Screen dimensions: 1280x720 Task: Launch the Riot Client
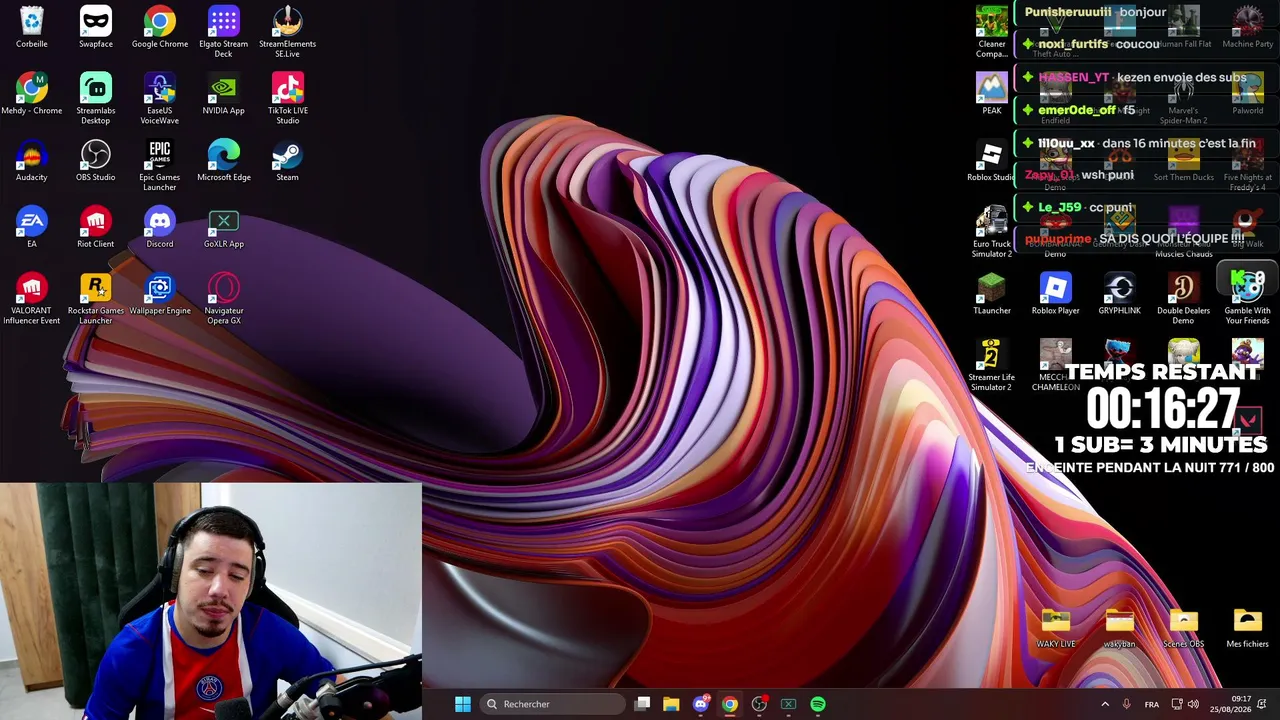[x=96, y=227]
